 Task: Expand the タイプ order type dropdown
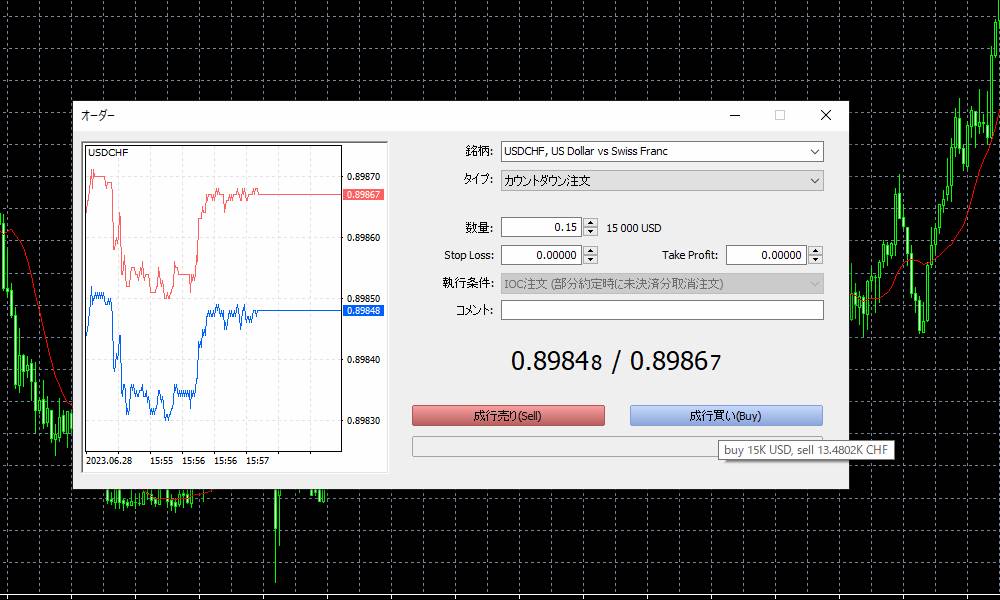click(x=661, y=181)
